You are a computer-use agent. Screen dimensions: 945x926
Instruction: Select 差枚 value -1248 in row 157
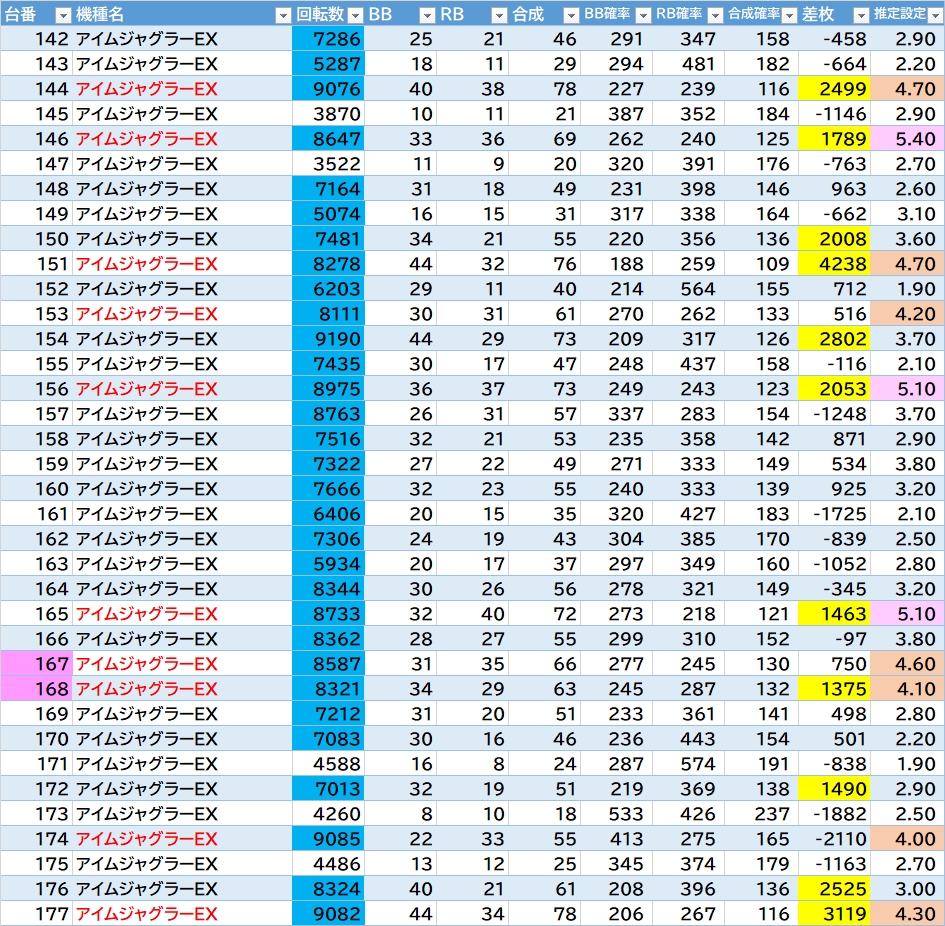(x=834, y=414)
